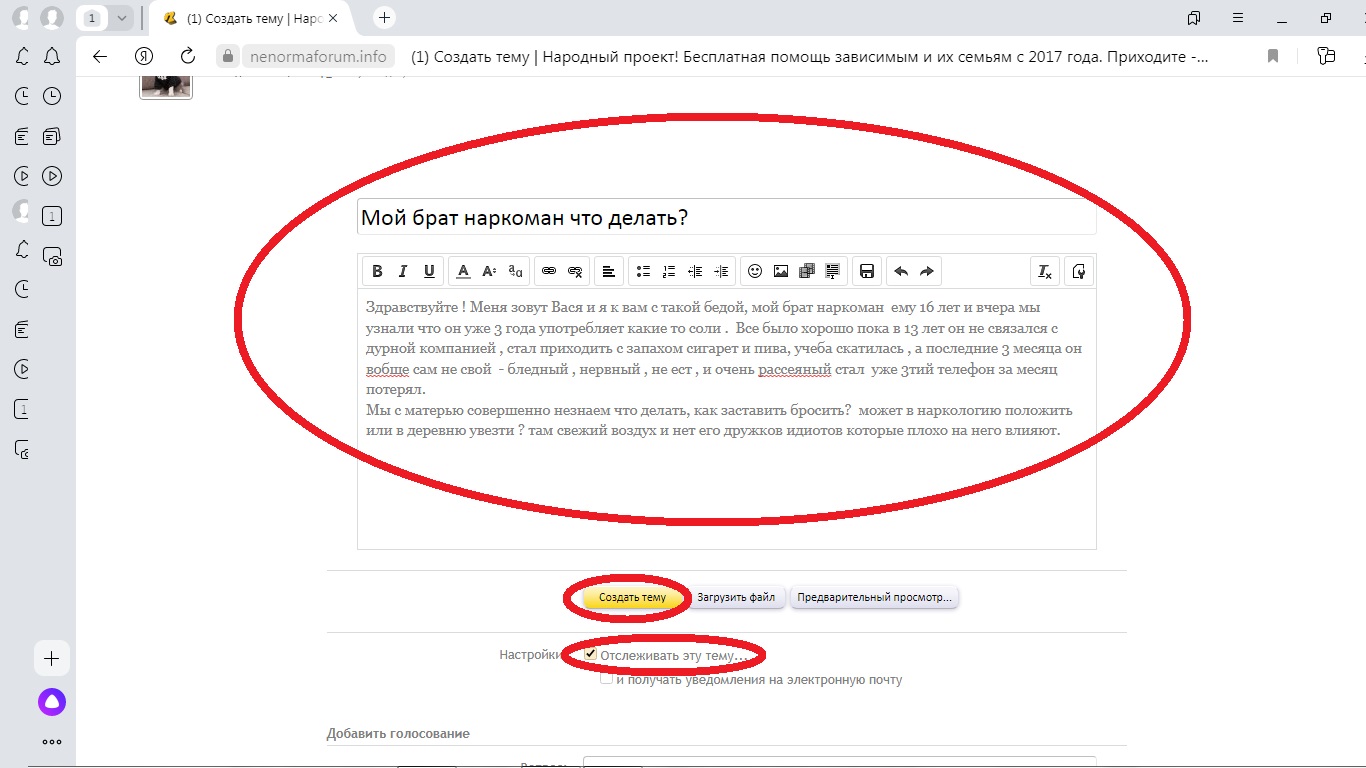
Task: Undo the last edit in the editor
Action: pyautogui.click(x=900, y=271)
